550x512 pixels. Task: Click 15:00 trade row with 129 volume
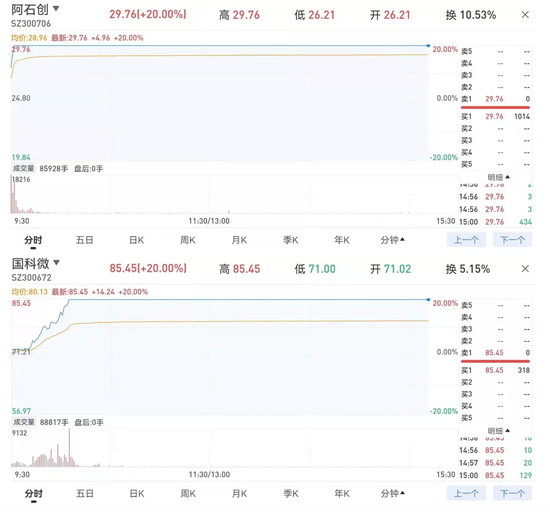[x=495, y=476]
